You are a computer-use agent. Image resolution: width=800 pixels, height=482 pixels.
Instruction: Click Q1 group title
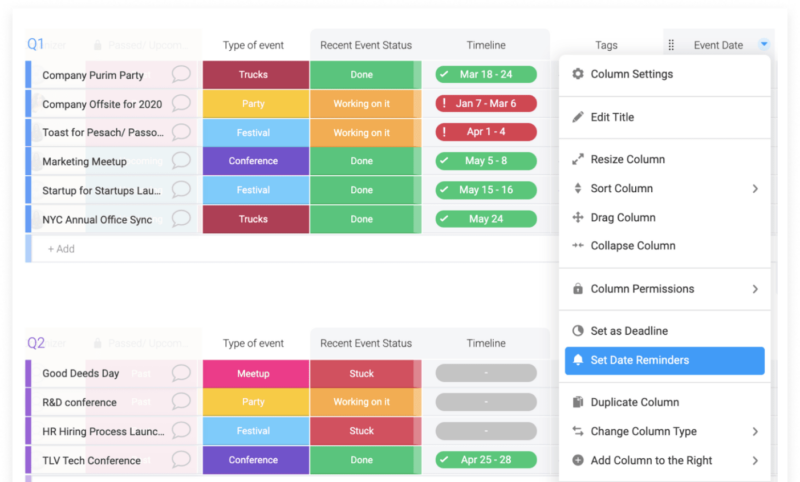click(36, 44)
